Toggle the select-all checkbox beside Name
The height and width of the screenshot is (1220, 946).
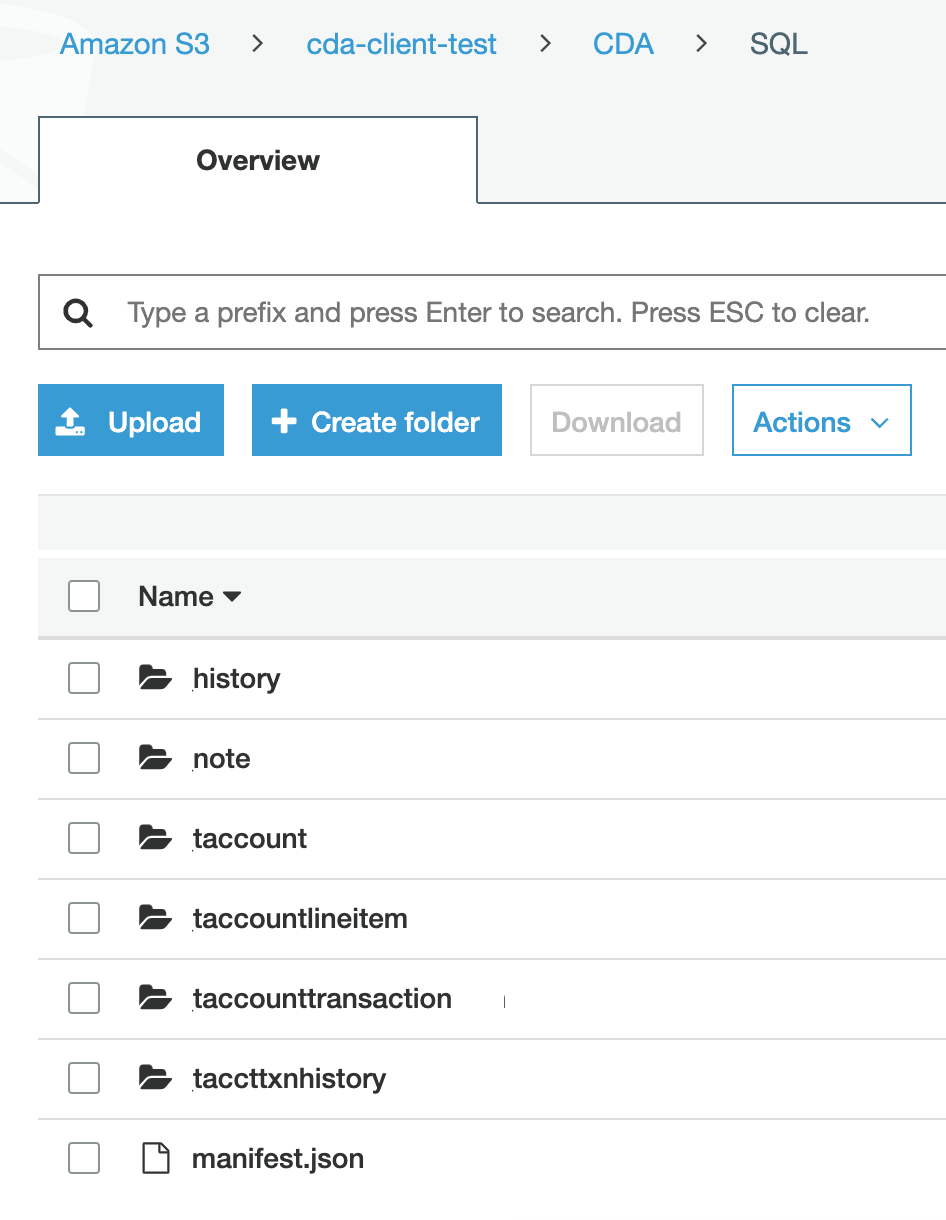pos(84,597)
